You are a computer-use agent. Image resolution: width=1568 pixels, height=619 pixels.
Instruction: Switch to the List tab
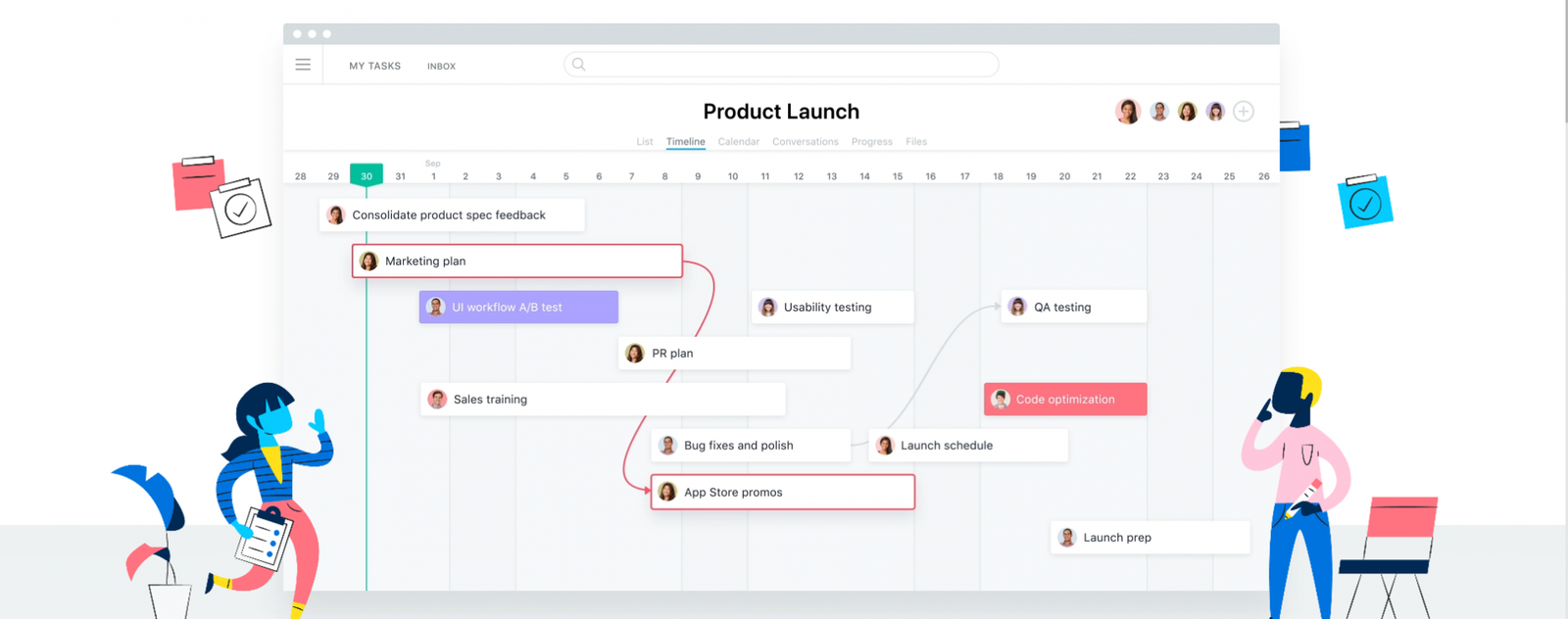645,142
